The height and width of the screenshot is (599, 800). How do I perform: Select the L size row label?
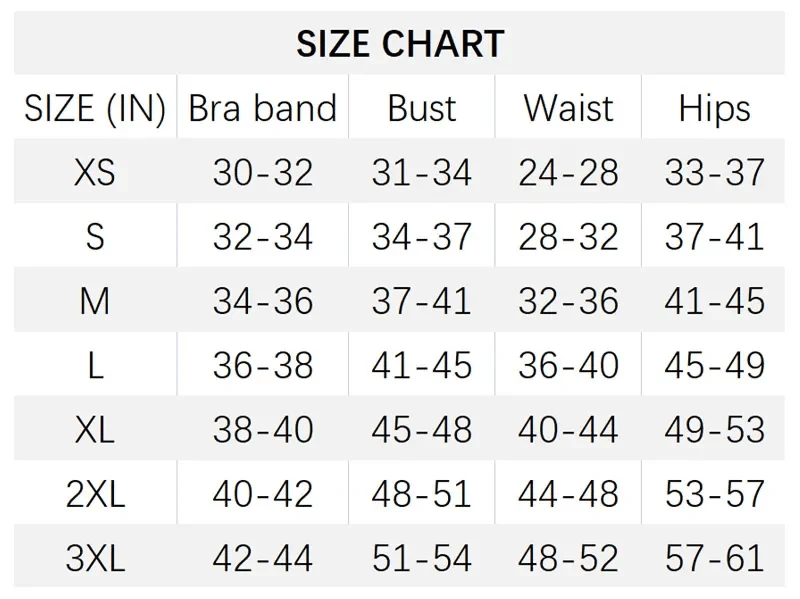pyautogui.click(x=95, y=365)
